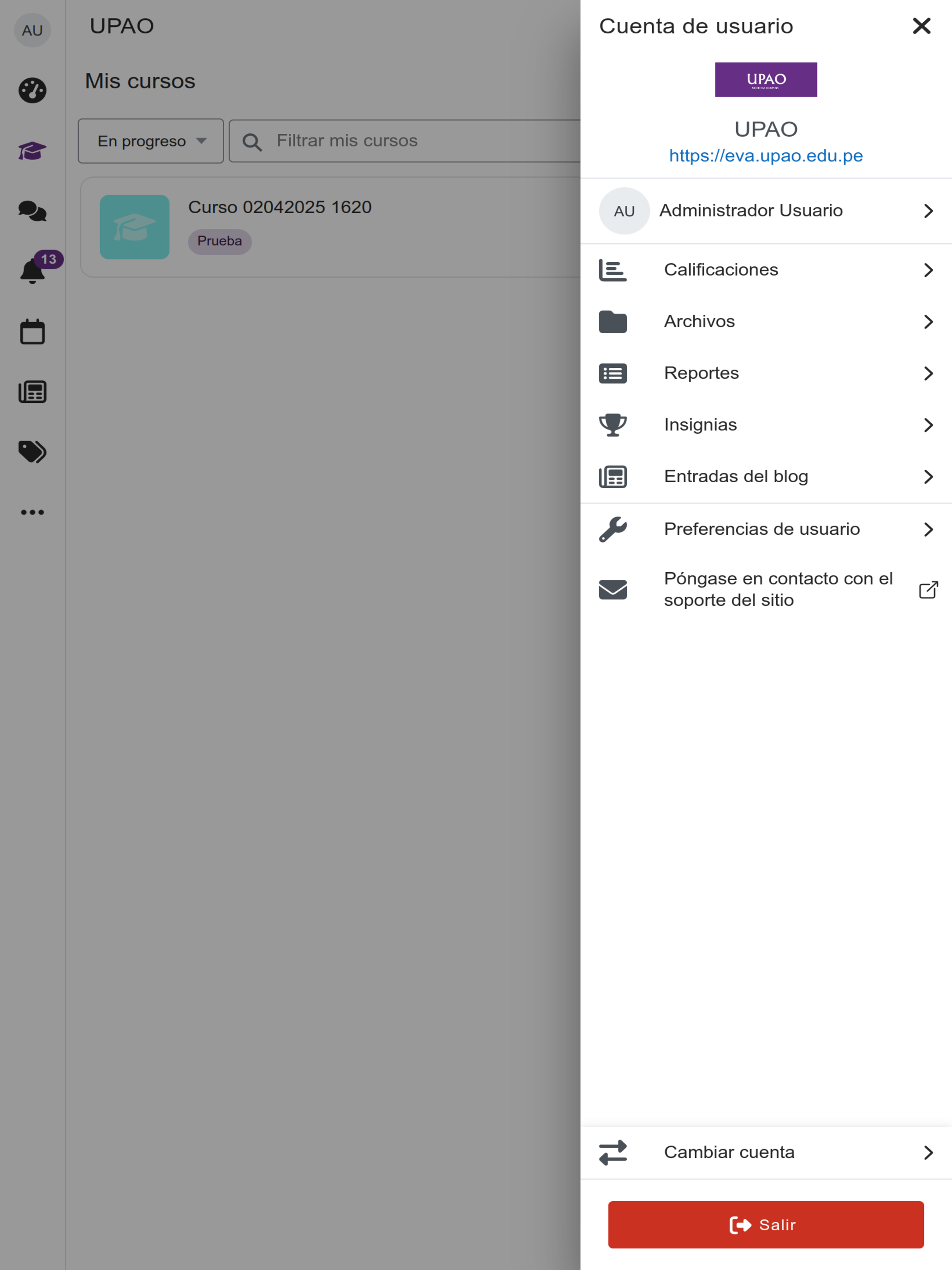Open notifications bell with 13 badge

tap(33, 270)
